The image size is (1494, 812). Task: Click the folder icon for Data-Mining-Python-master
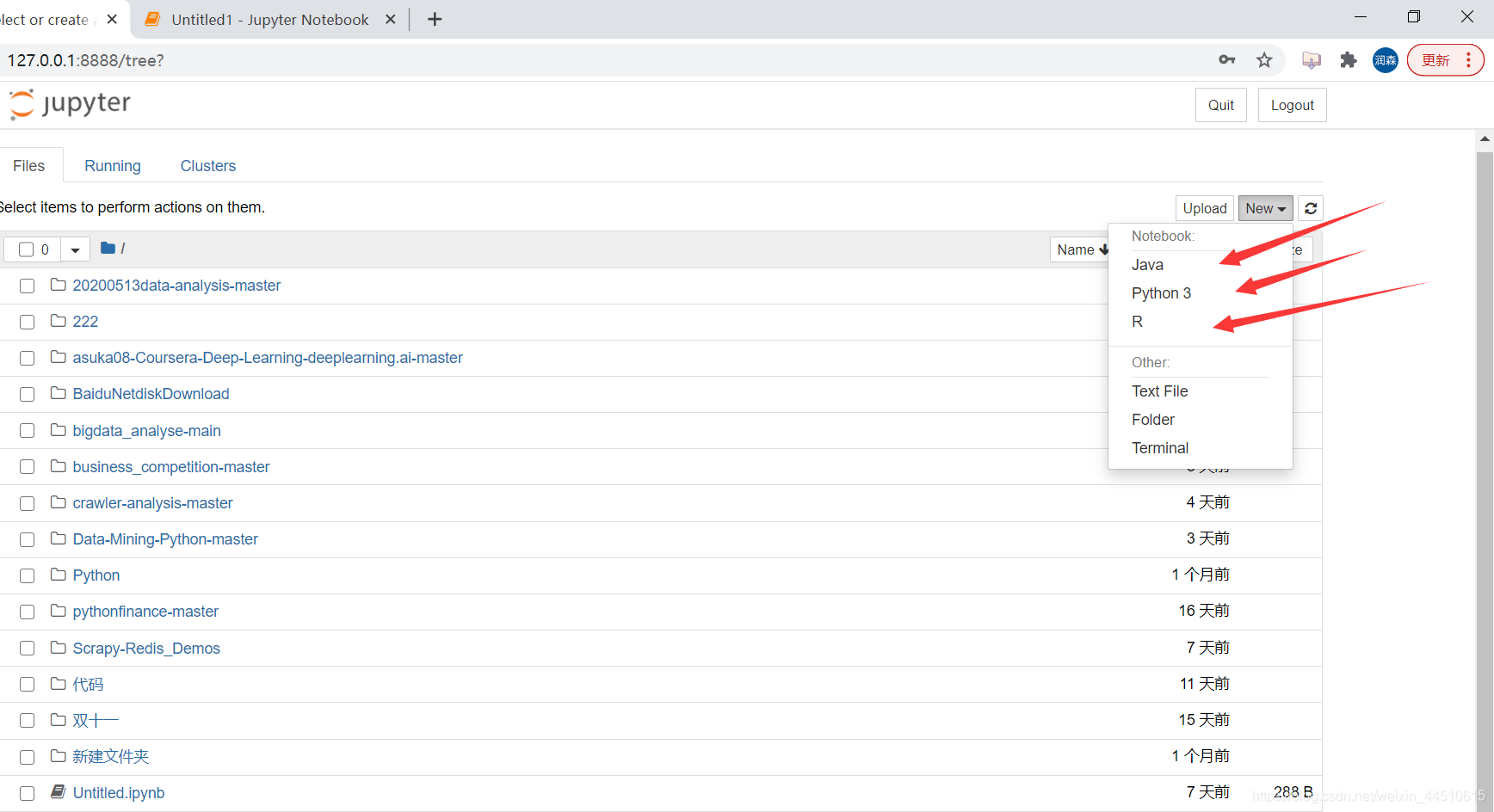[x=59, y=538]
